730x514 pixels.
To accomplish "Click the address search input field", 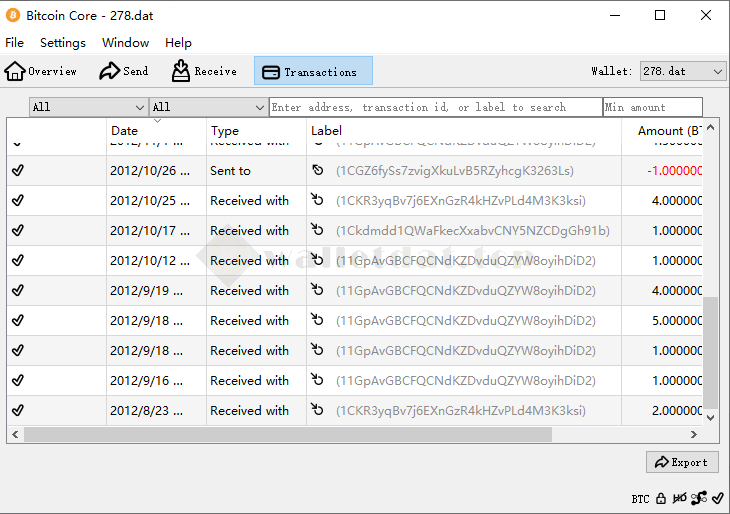I will 435,107.
